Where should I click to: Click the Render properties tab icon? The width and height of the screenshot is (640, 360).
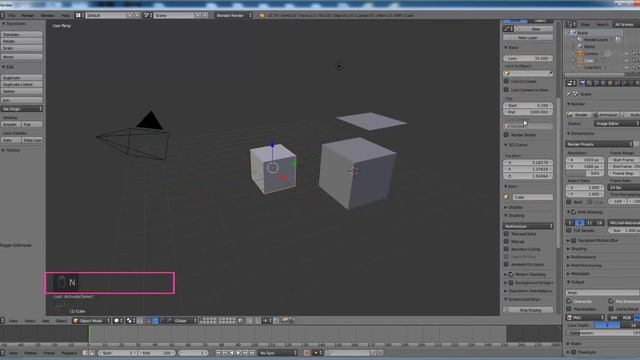coord(582,83)
